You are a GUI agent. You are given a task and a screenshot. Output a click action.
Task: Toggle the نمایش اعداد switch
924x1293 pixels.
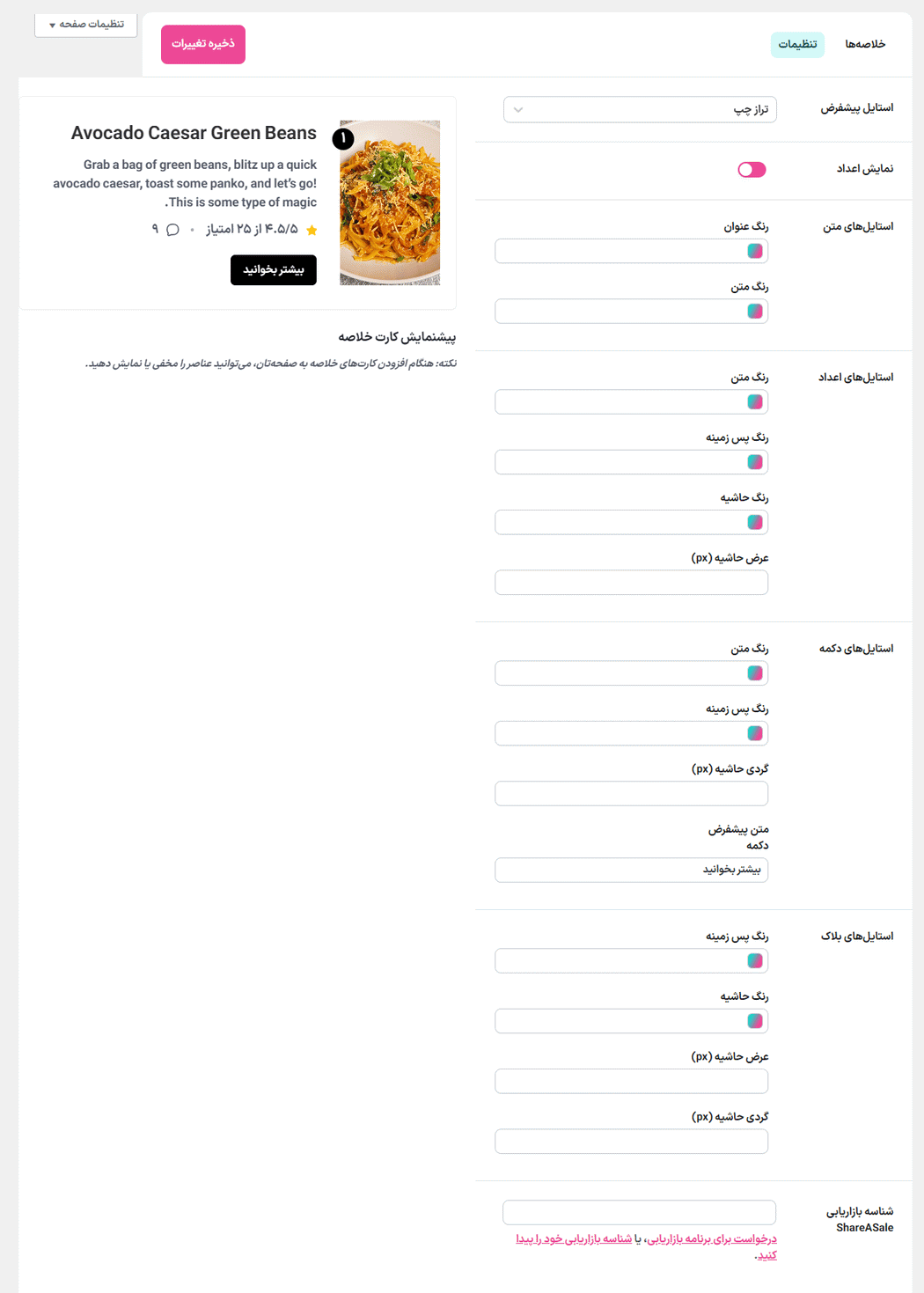click(752, 170)
